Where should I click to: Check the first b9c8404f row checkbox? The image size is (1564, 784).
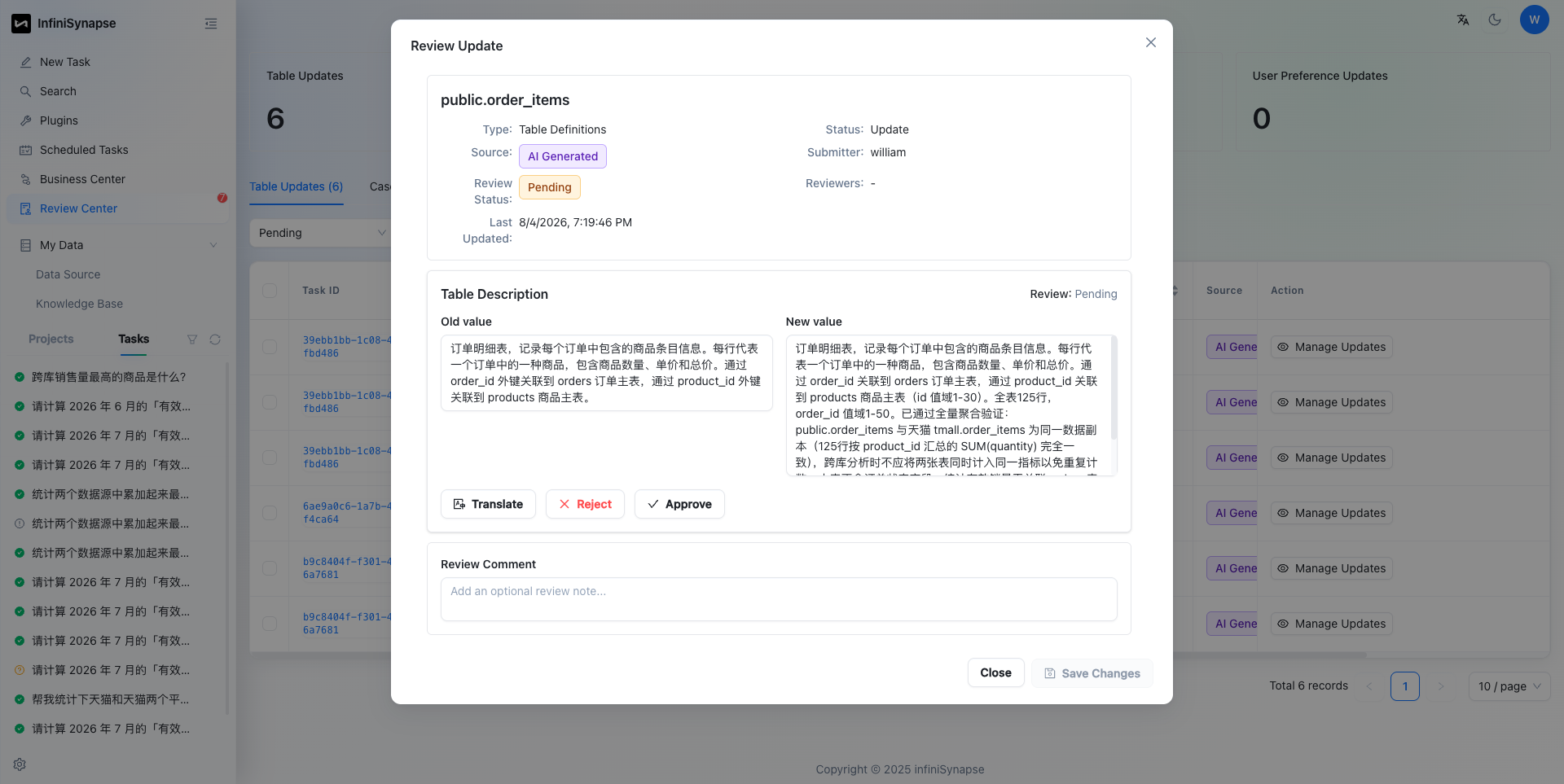tap(270, 568)
